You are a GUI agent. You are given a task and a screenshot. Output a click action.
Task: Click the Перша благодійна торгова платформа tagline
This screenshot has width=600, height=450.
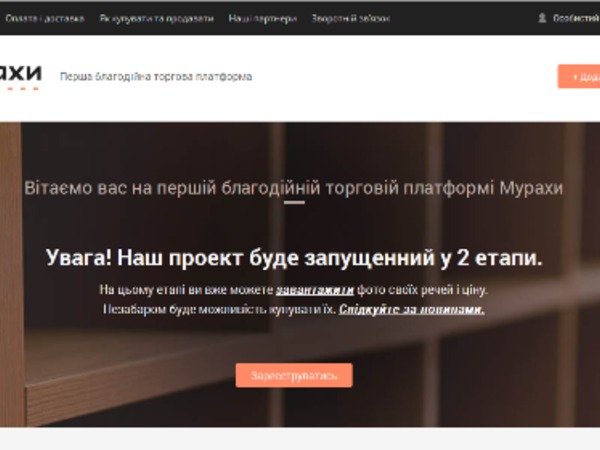156,76
